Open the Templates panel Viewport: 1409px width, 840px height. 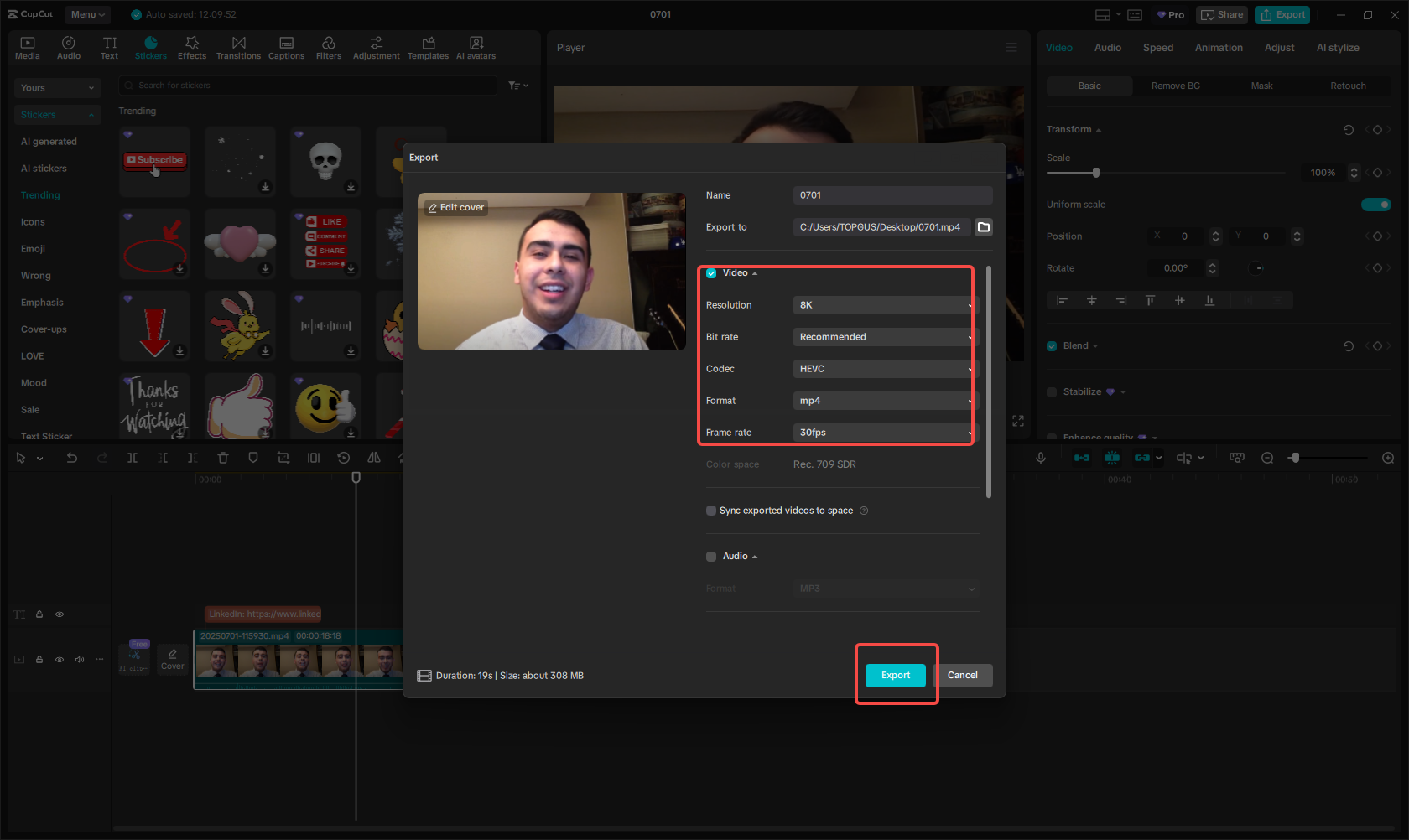tap(429, 48)
